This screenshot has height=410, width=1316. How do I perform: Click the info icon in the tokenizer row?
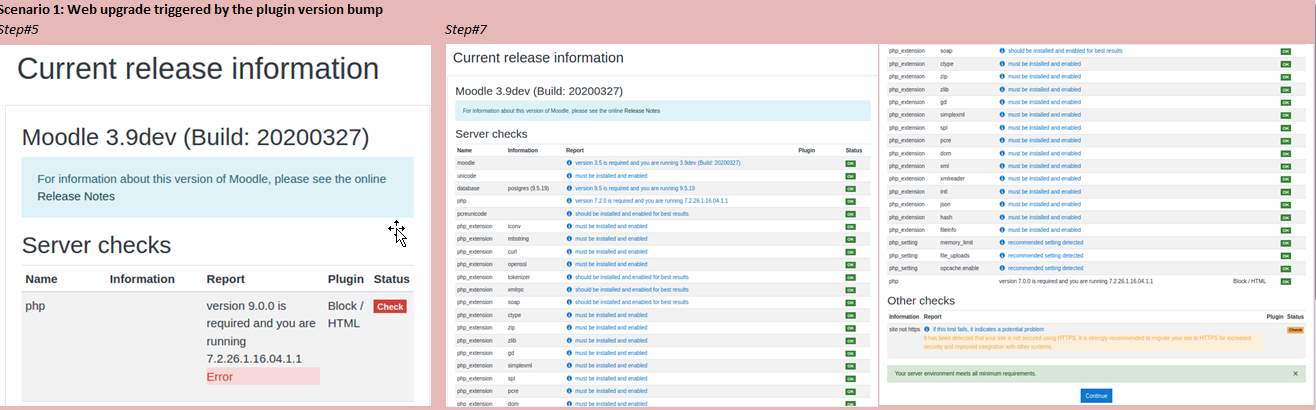coord(569,277)
